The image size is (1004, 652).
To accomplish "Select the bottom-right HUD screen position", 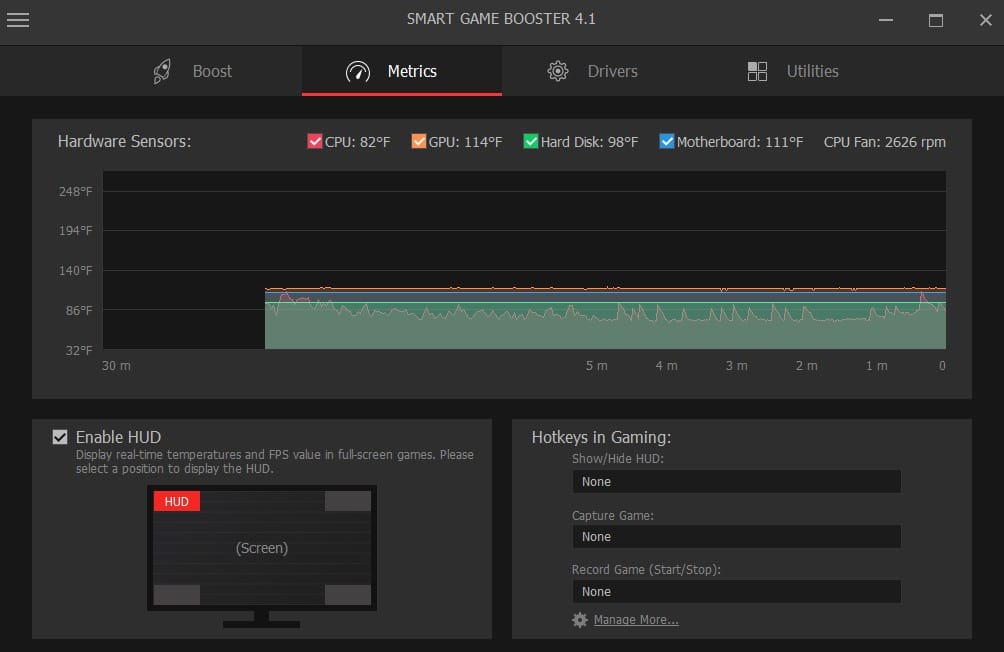I will [348, 594].
